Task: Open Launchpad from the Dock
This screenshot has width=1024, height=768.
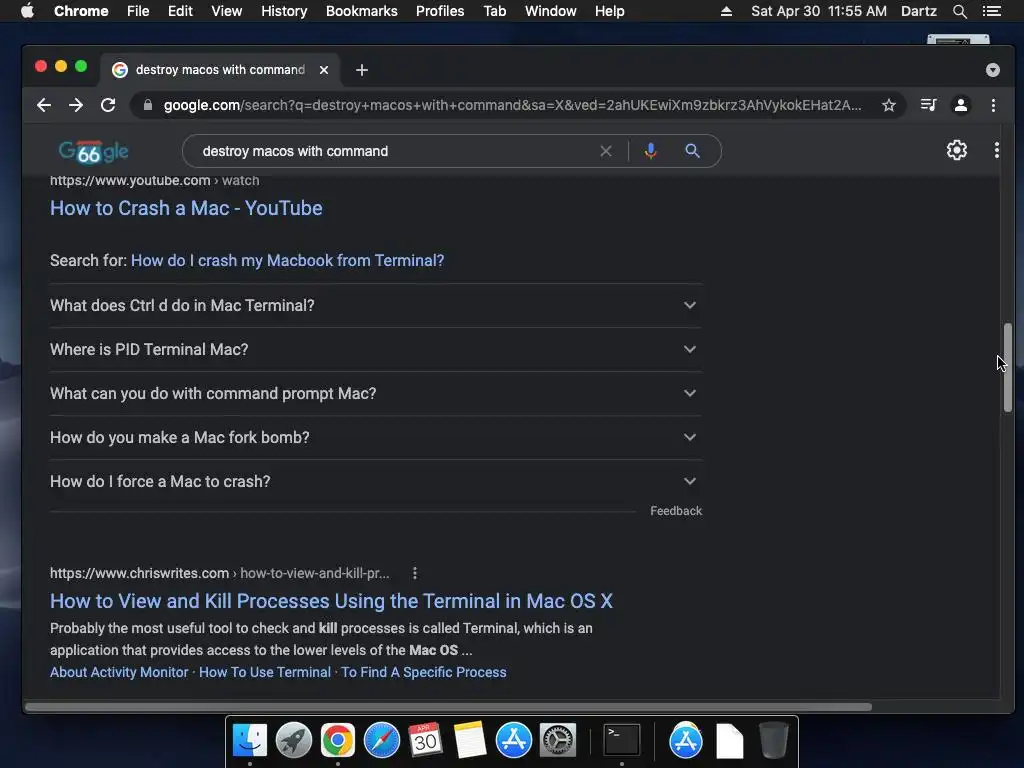Action: (x=293, y=740)
